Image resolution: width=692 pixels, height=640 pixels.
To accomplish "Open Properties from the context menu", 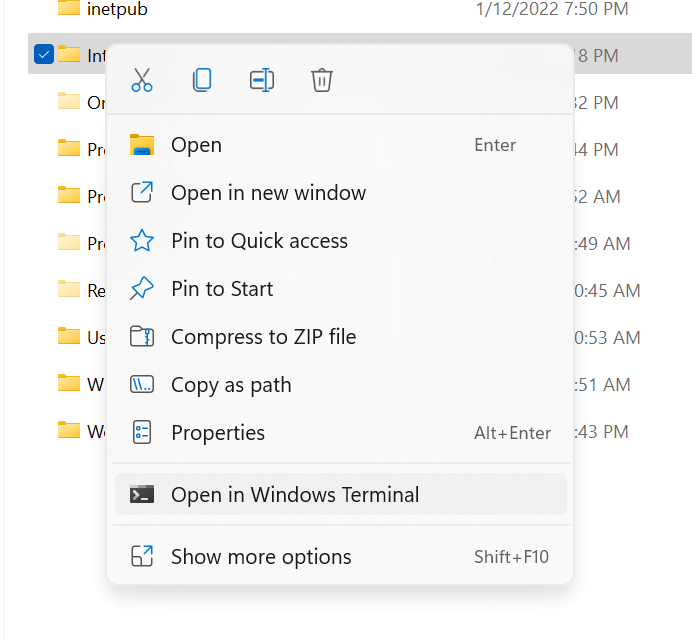I will pos(340,433).
